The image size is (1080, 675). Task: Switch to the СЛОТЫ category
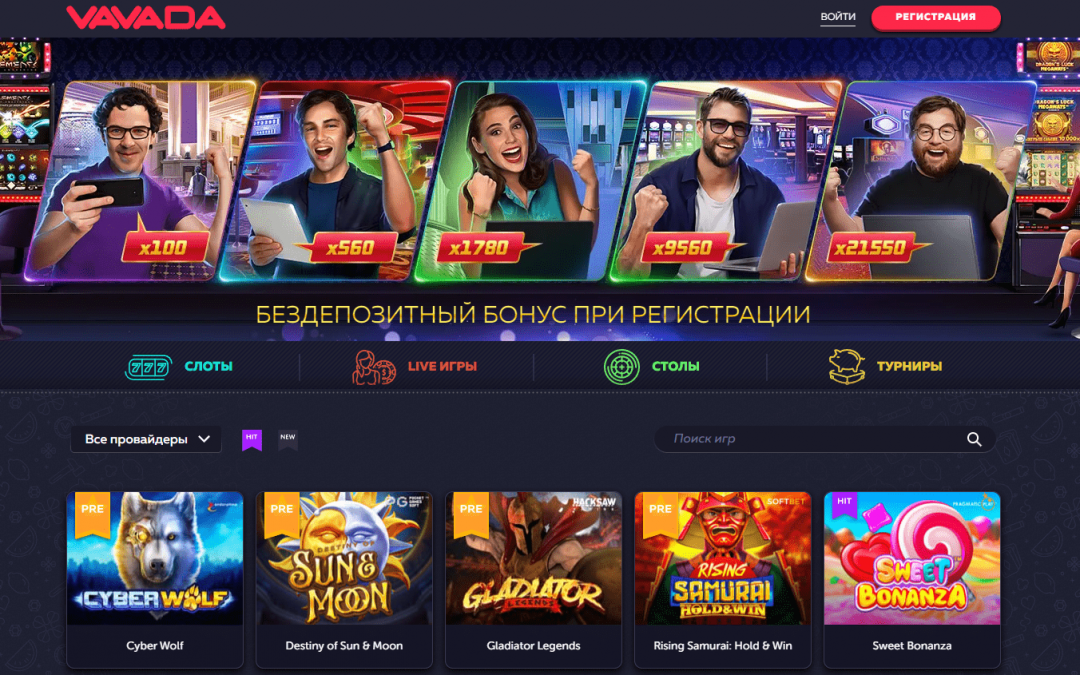[x=209, y=366]
